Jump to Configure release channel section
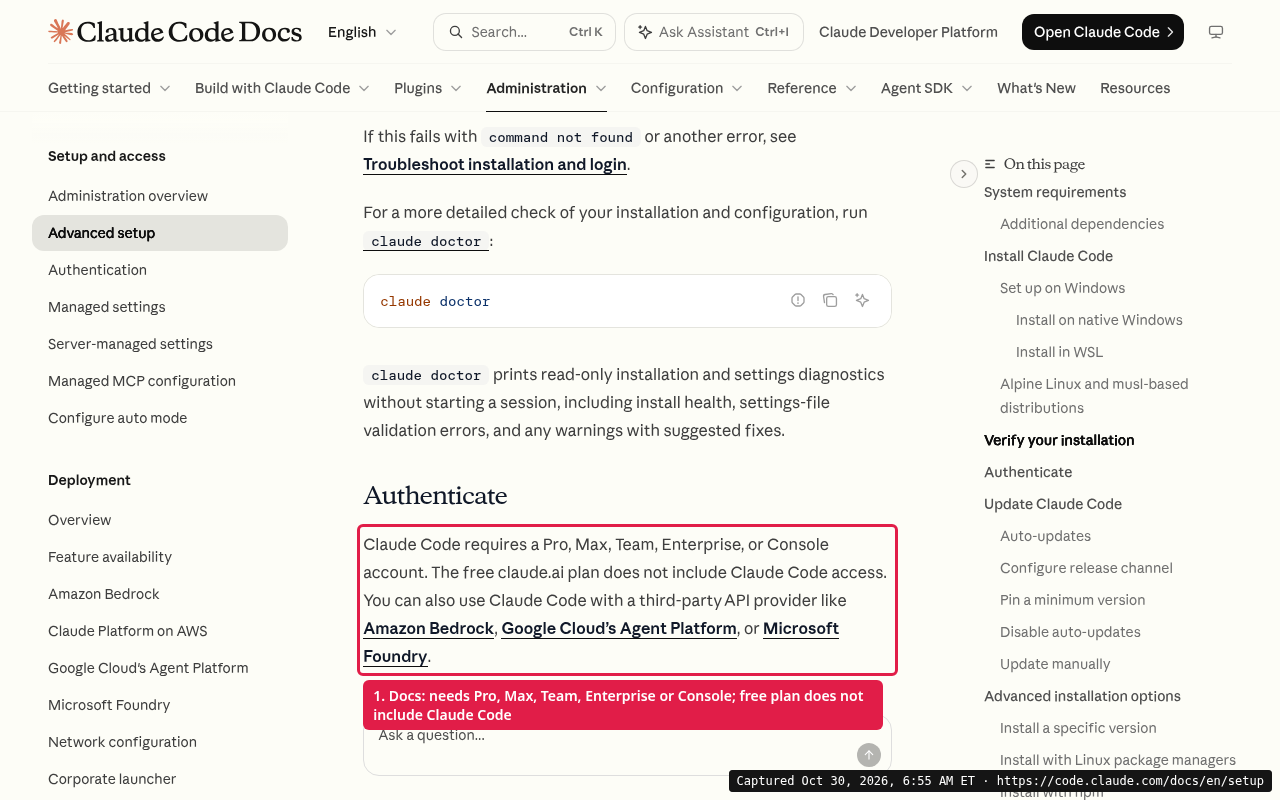Viewport: 1280px width, 800px height. (x=1086, y=568)
